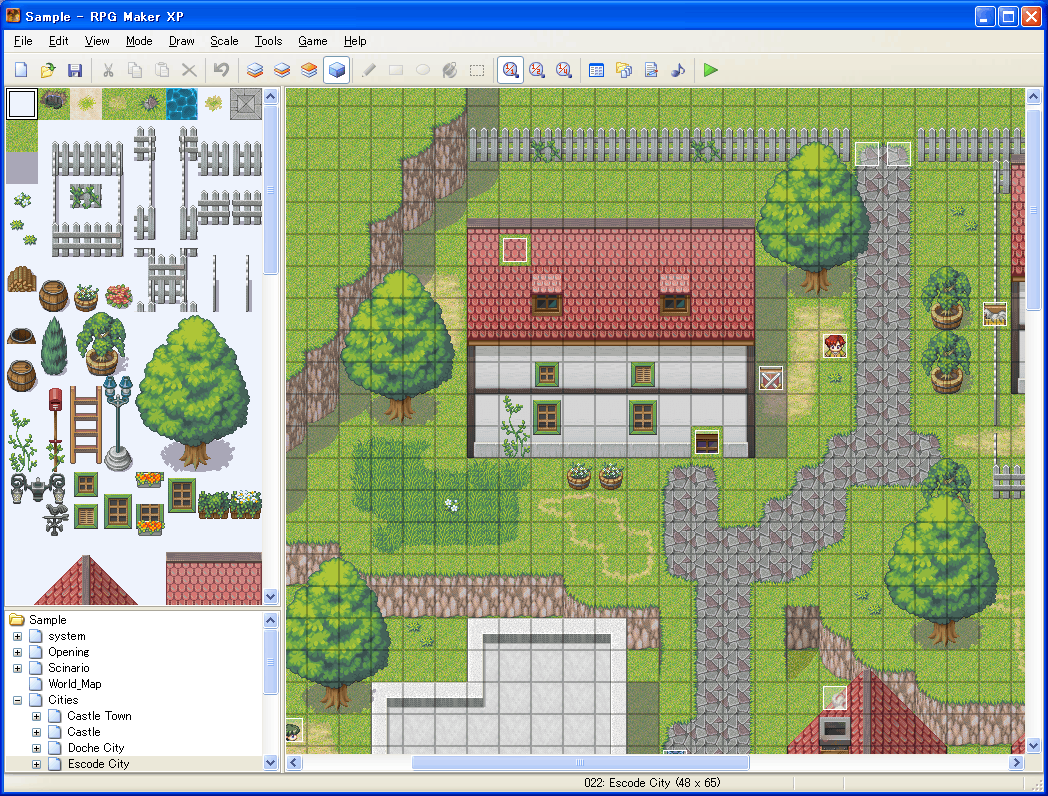Screen dimensions: 1048x796
Task: Select the Rectangle drawing tool
Action: (x=397, y=70)
